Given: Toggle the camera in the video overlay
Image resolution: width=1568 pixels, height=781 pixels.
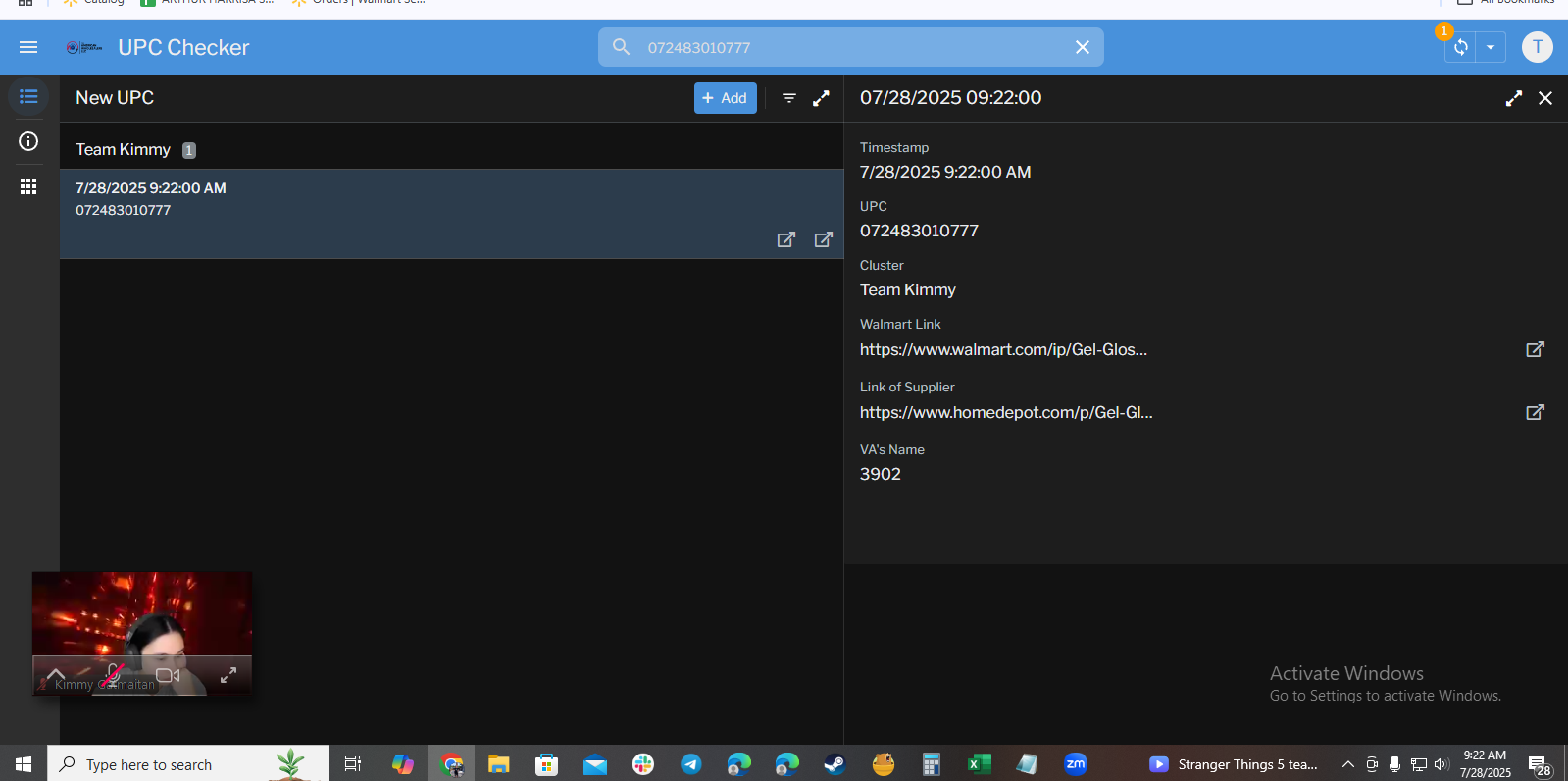Looking at the screenshot, I should click(x=168, y=675).
